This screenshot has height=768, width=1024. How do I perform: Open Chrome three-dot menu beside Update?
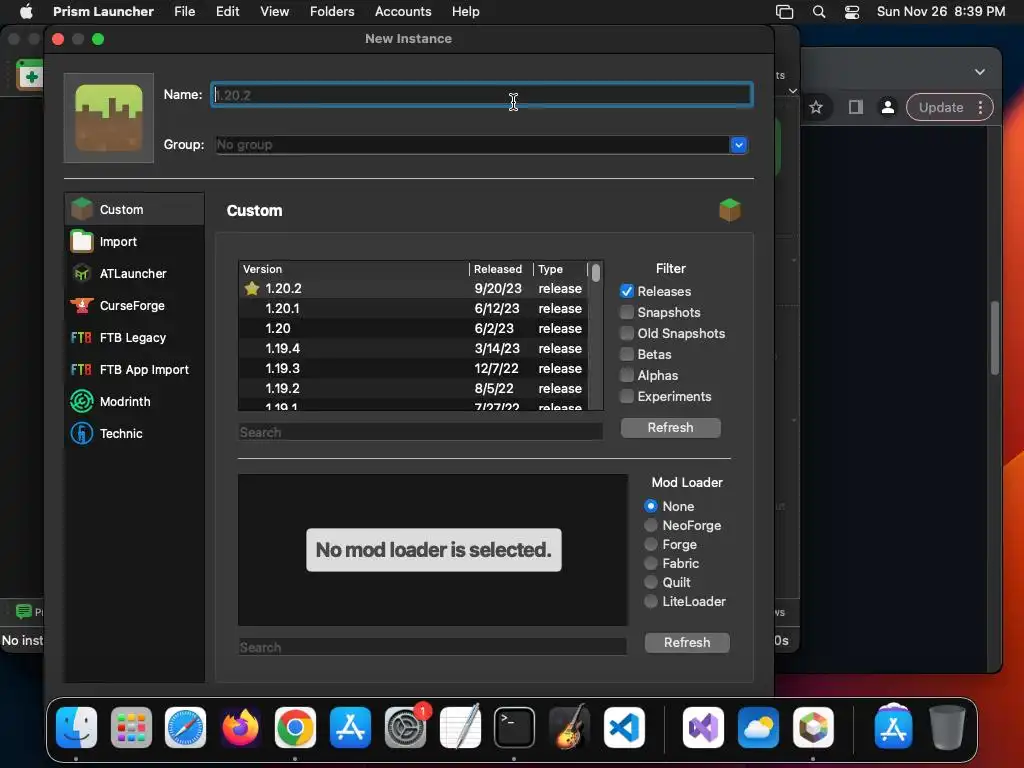pos(980,107)
